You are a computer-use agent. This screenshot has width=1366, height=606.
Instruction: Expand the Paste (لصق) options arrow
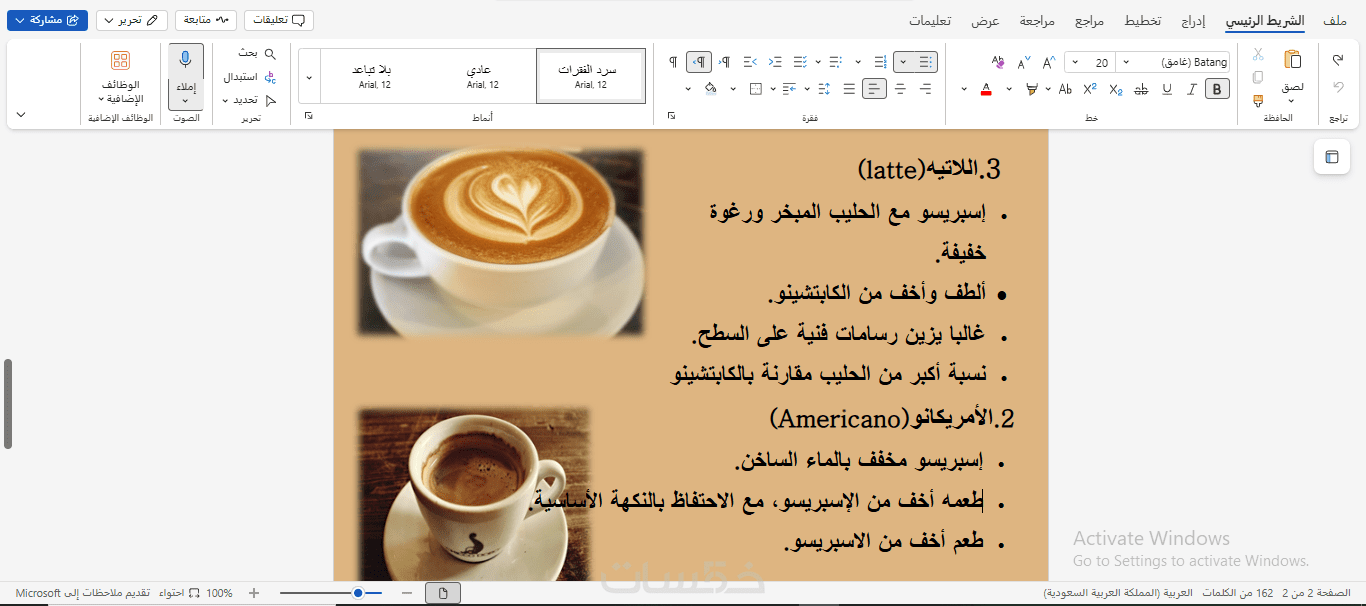pyautogui.click(x=1292, y=101)
